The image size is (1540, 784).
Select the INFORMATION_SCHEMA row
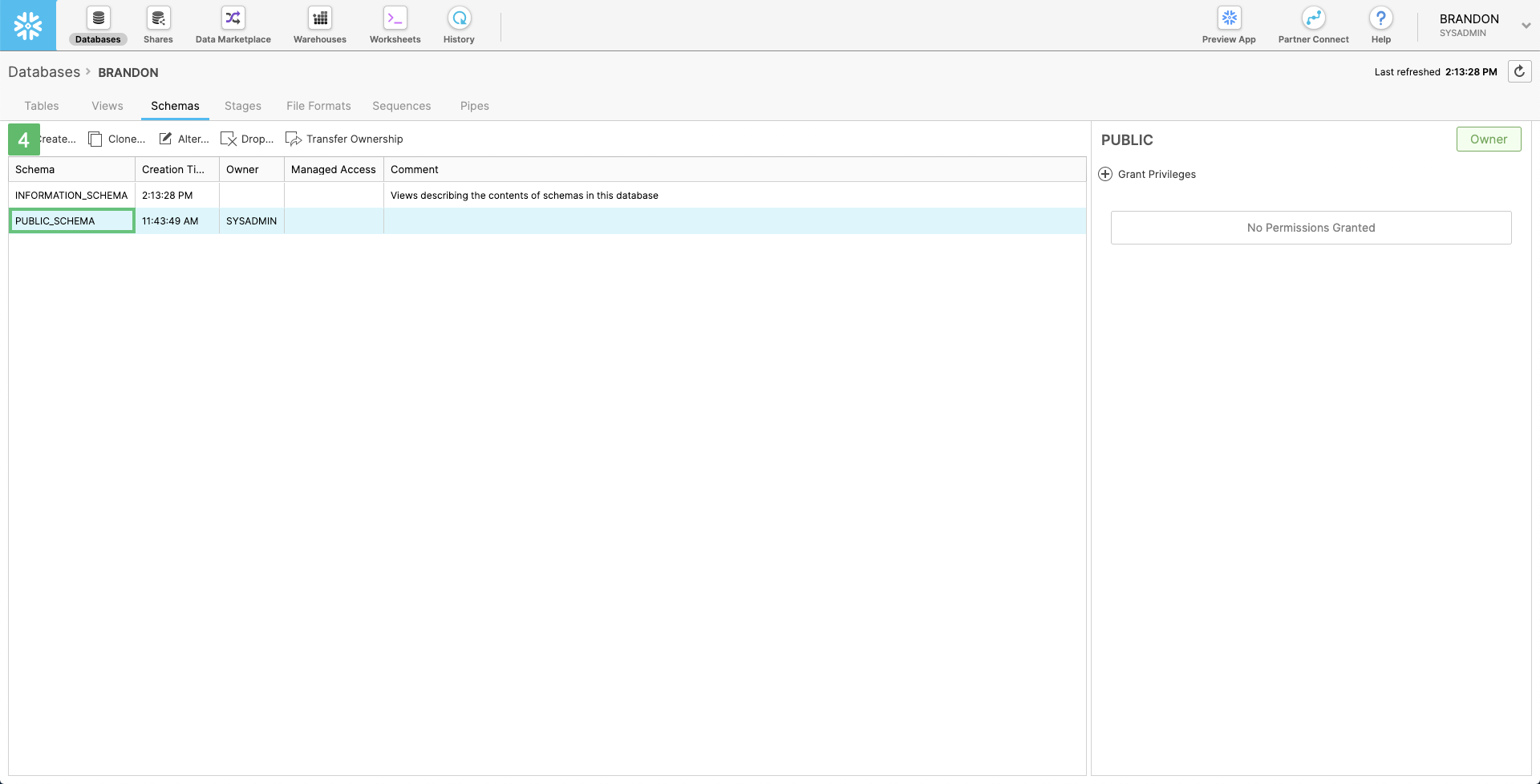pyautogui.click(x=547, y=195)
